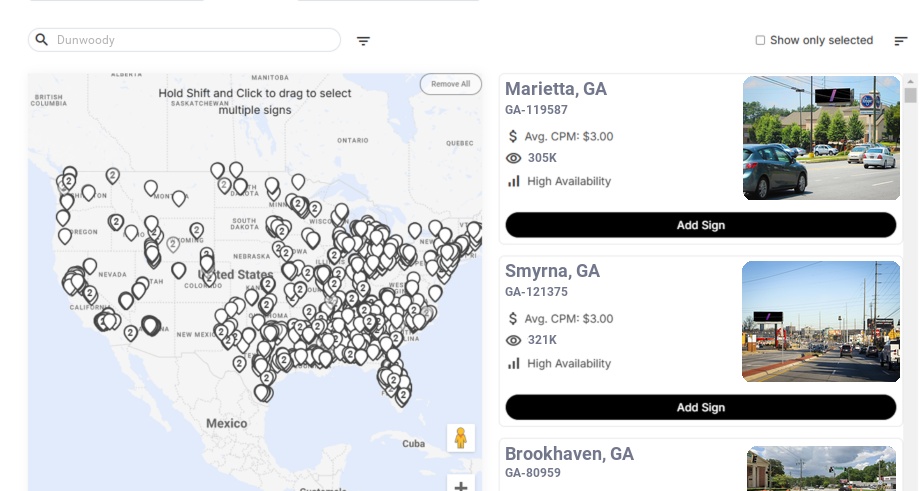
Task: Open the Brookhaven, GA listing title
Action: click(569, 454)
